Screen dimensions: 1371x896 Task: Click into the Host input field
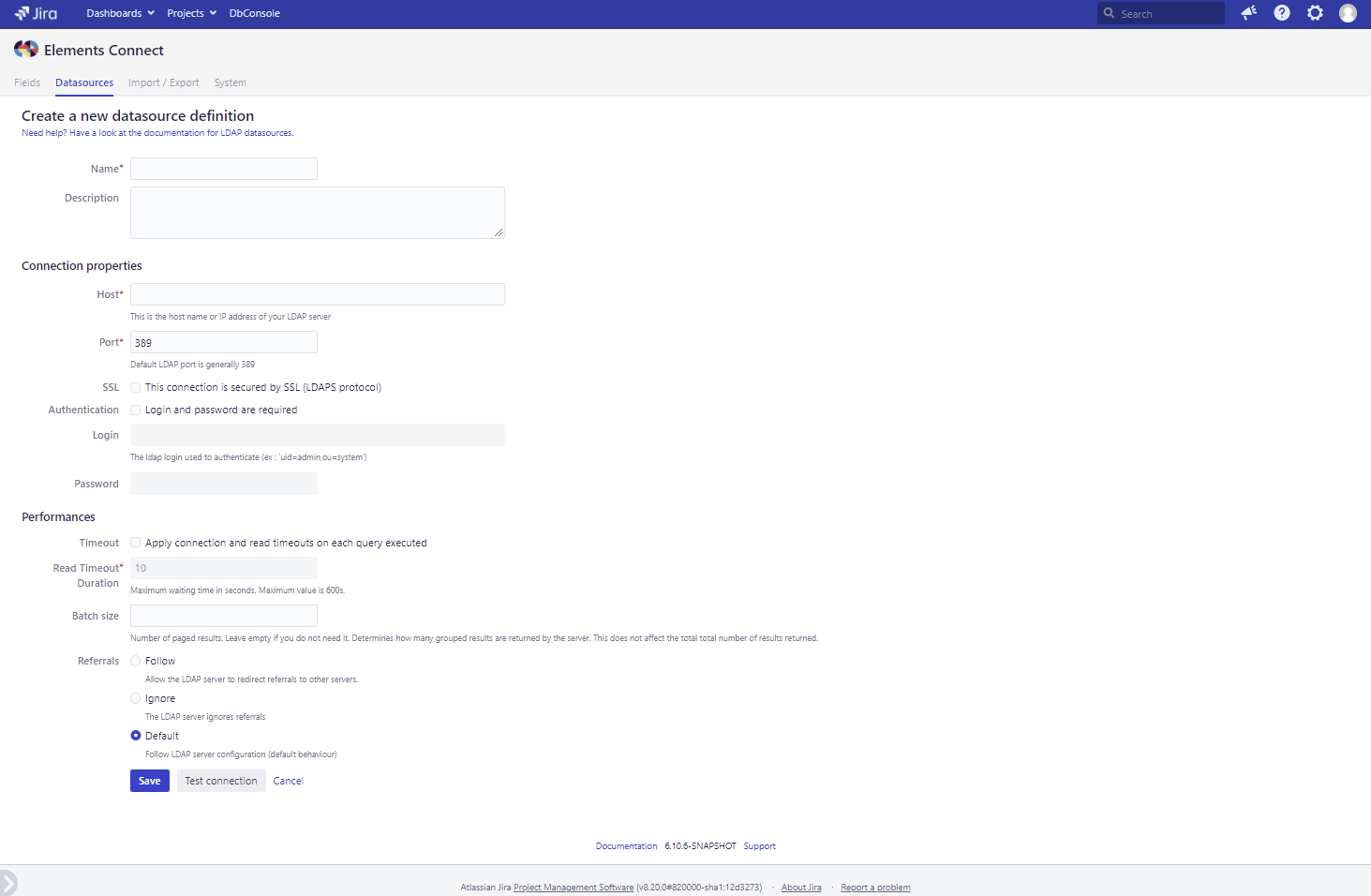(x=317, y=294)
